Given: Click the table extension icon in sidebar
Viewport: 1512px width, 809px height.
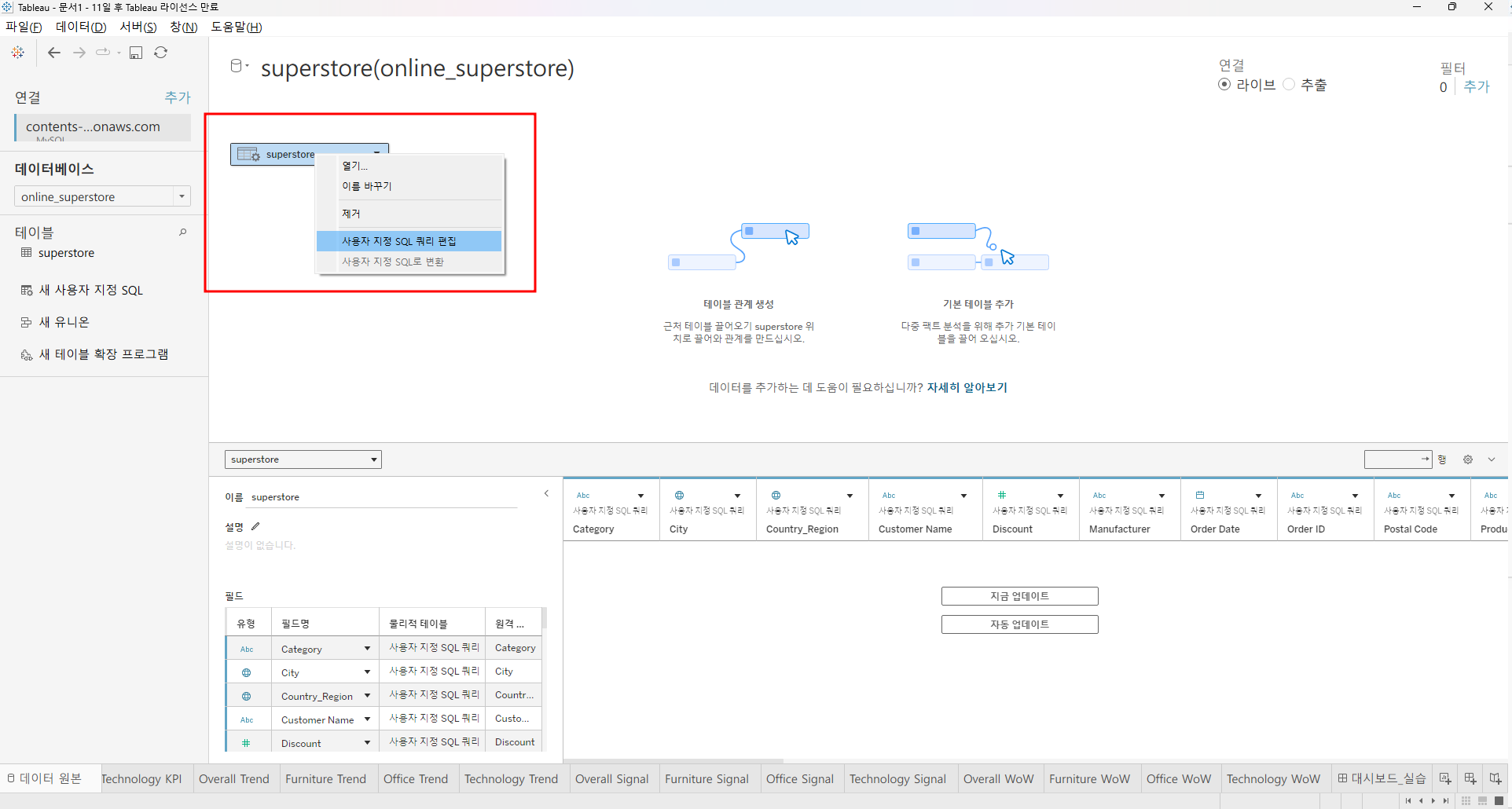Looking at the screenshot, I should (x=27, y=355).
